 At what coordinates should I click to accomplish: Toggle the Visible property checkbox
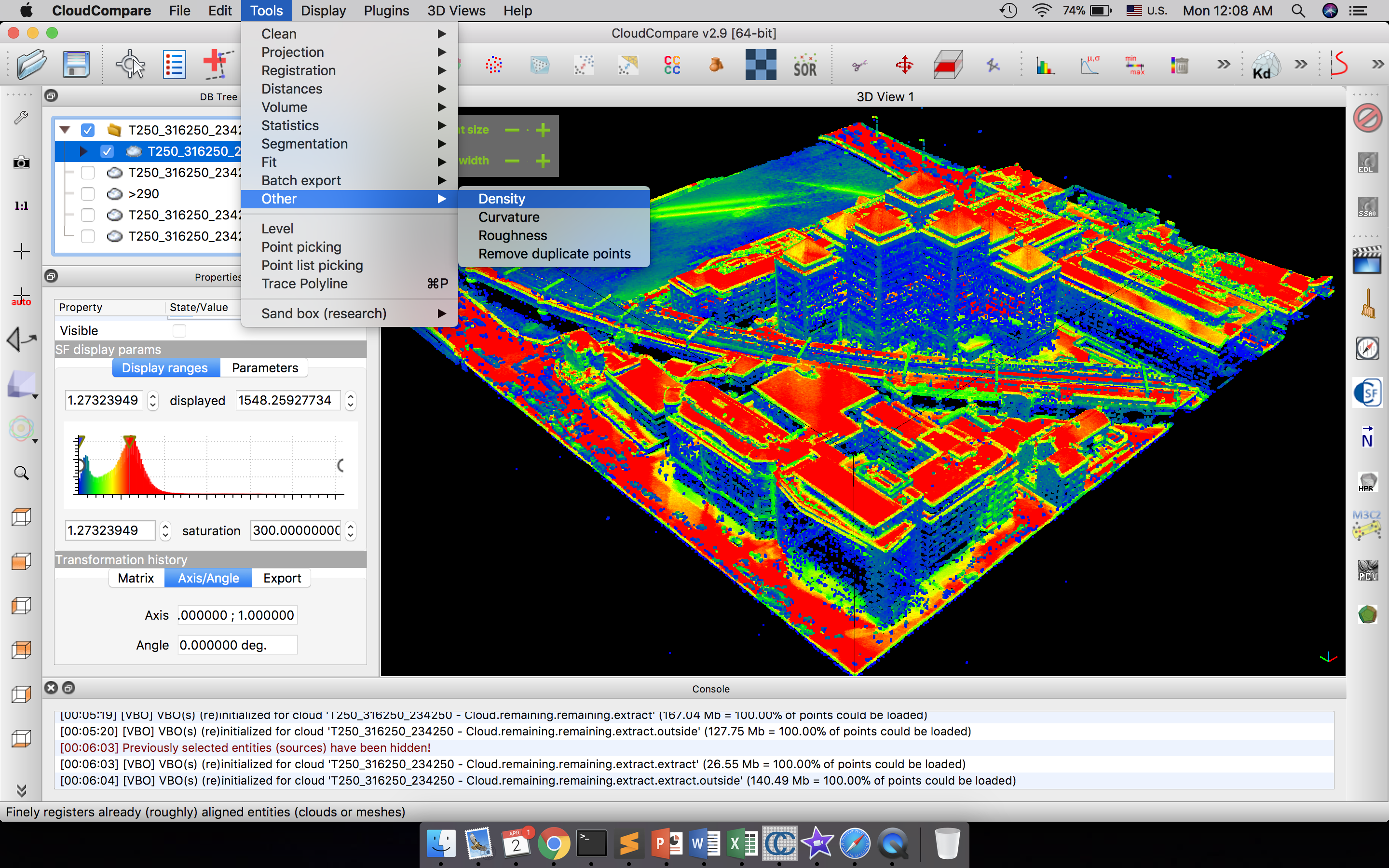tap(179, 331)
